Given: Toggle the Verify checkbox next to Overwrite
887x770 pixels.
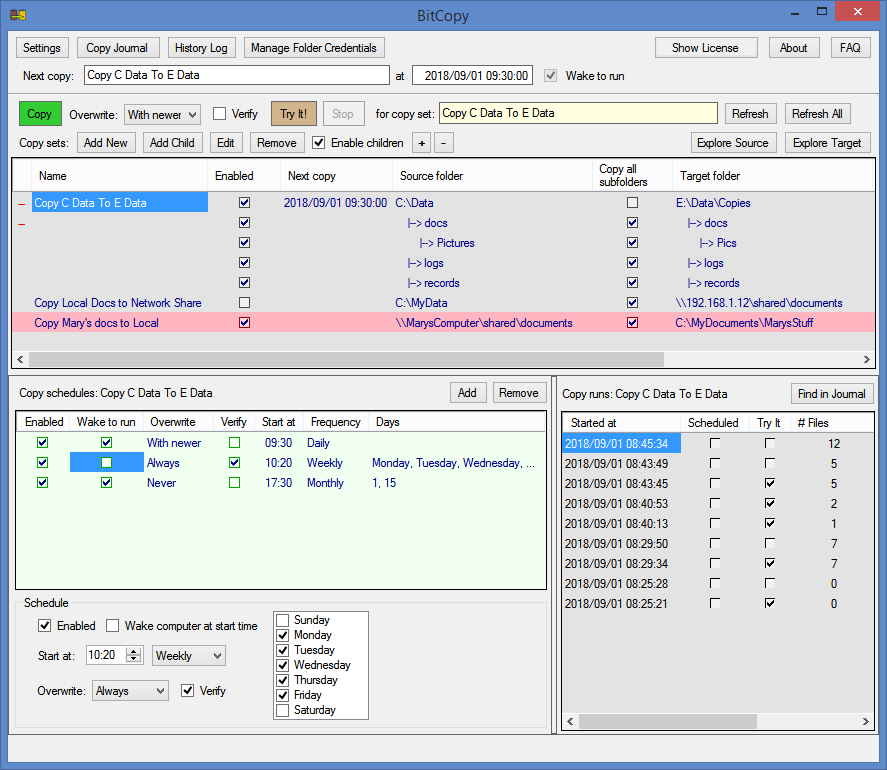Looking at the screenshot, I should pyautogui.click(x=220, y=114).
